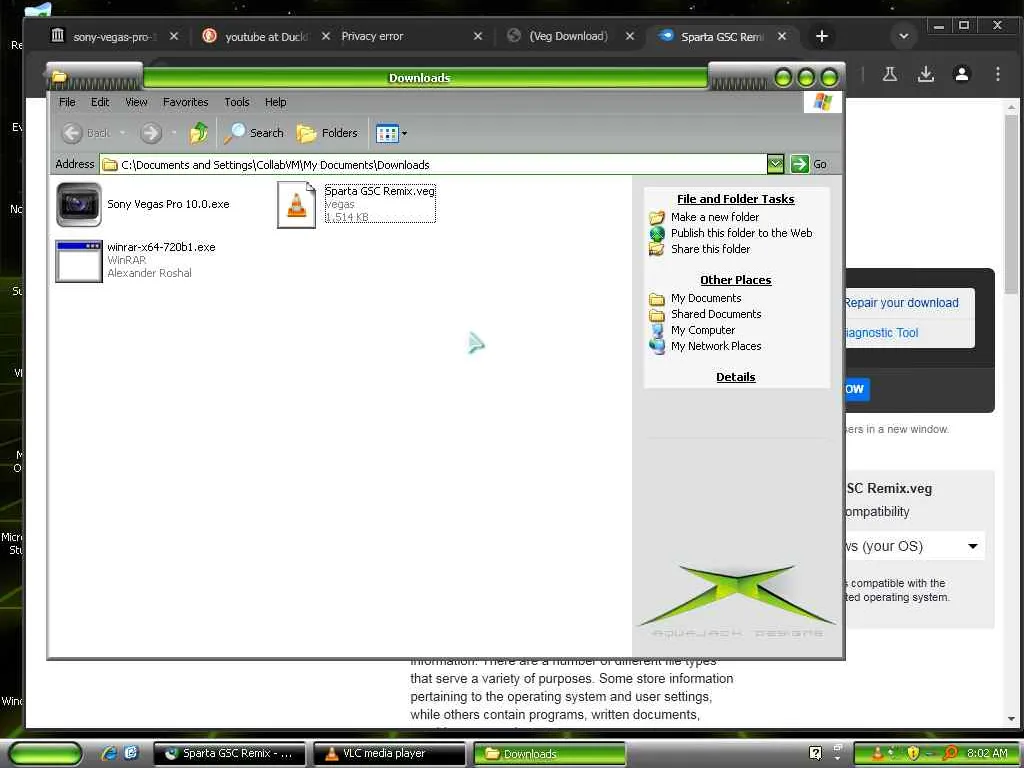Open the Favorites menu
Viewport: 1024px width, 768px height.
click(185, 102)
